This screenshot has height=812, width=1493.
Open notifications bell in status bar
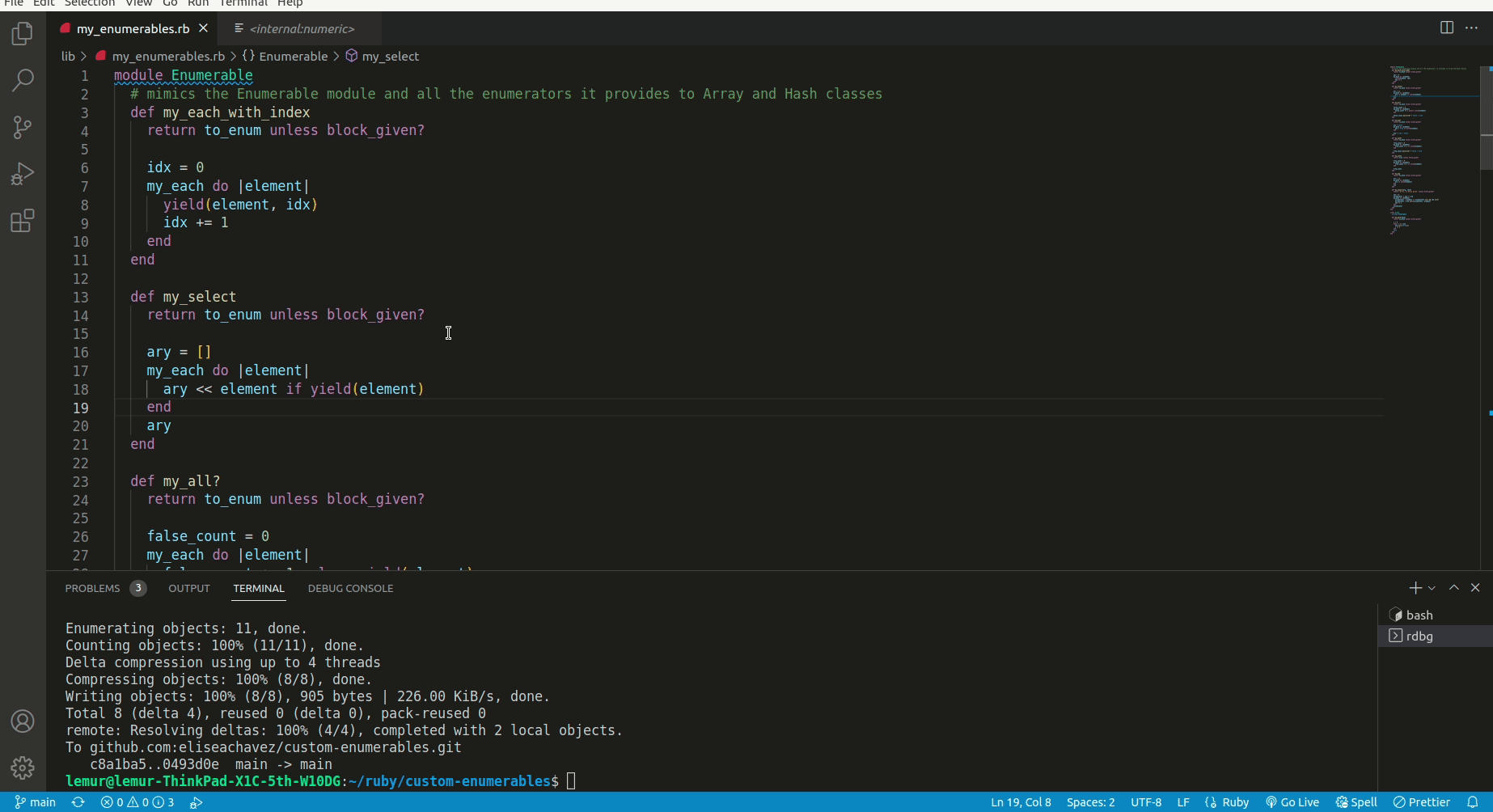(1478, 802)
